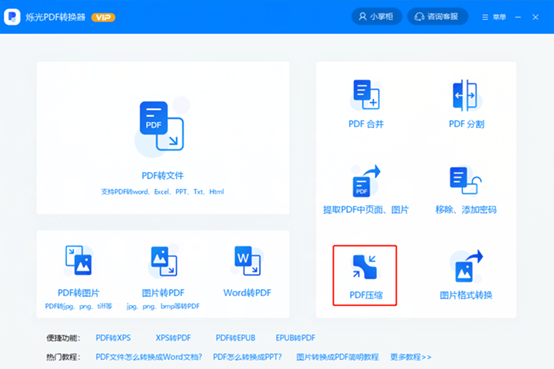Click the 移除、添加密码 lock icon
This screenshot has height=369, width=554.
(465, 180)
